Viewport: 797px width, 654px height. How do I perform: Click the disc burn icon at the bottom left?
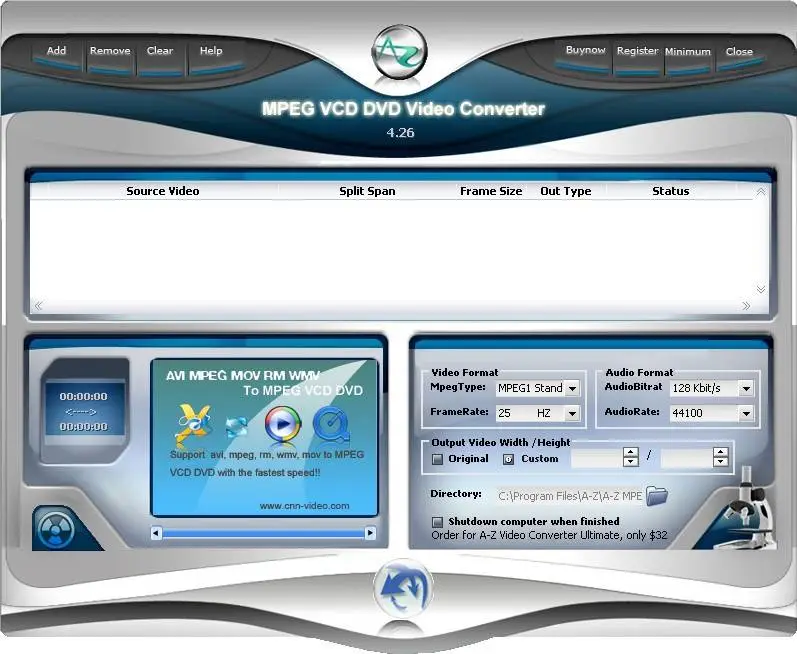click(x=56, y=530)
